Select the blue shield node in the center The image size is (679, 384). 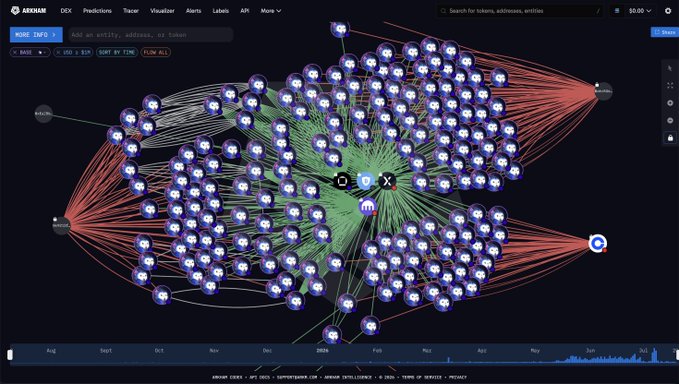(365, 181)
